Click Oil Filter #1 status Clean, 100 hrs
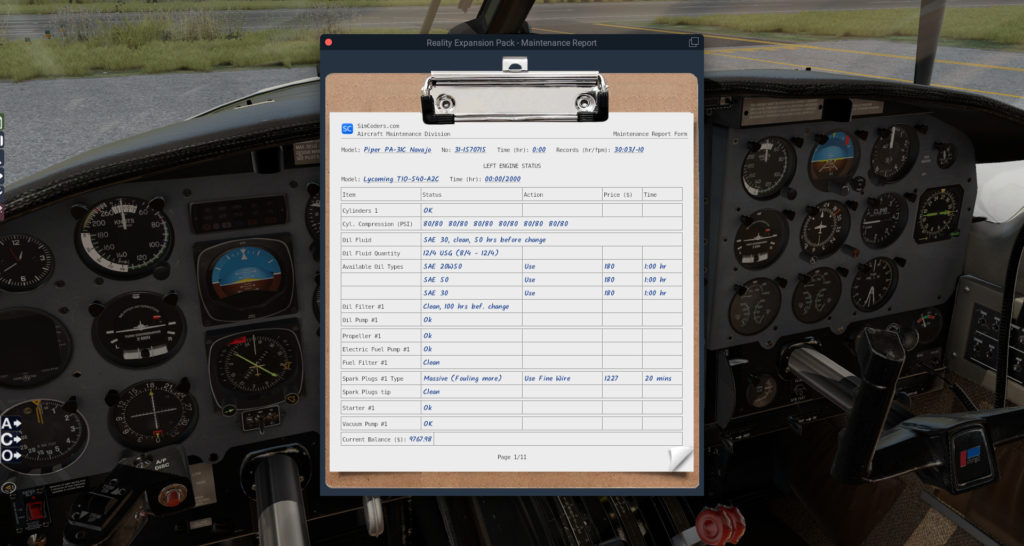 click(x=466, y=306)
